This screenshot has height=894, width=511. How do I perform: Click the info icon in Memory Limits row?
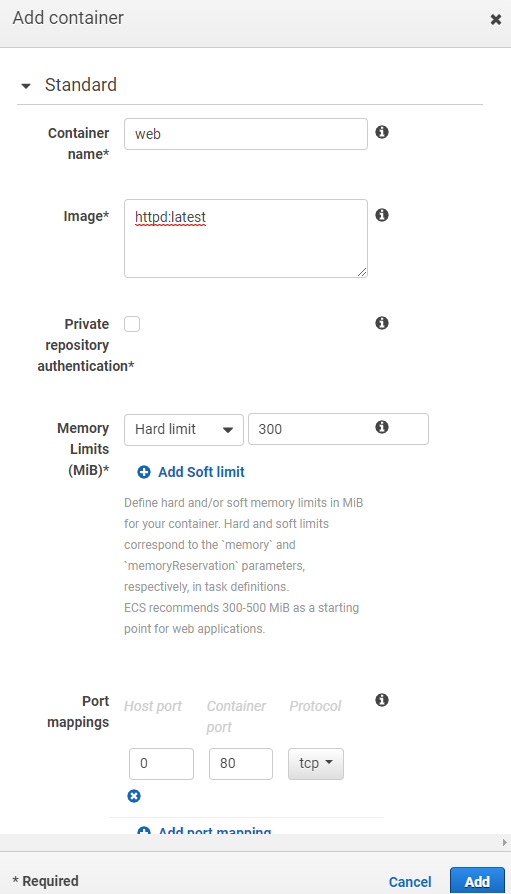[382, 427]
